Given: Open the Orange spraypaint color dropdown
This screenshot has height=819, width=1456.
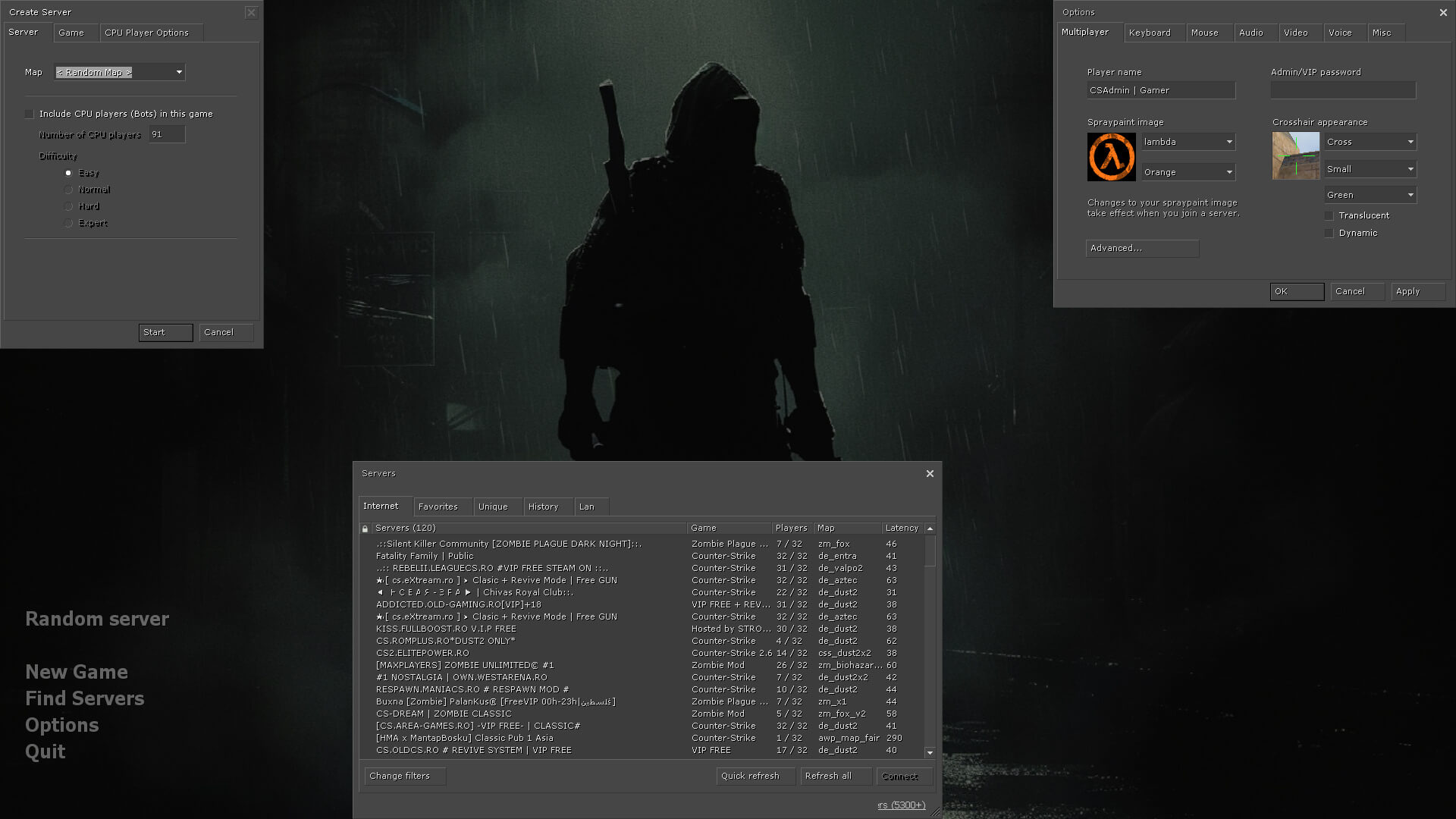Looking at the screenshot, I should tap(1188, 172).
